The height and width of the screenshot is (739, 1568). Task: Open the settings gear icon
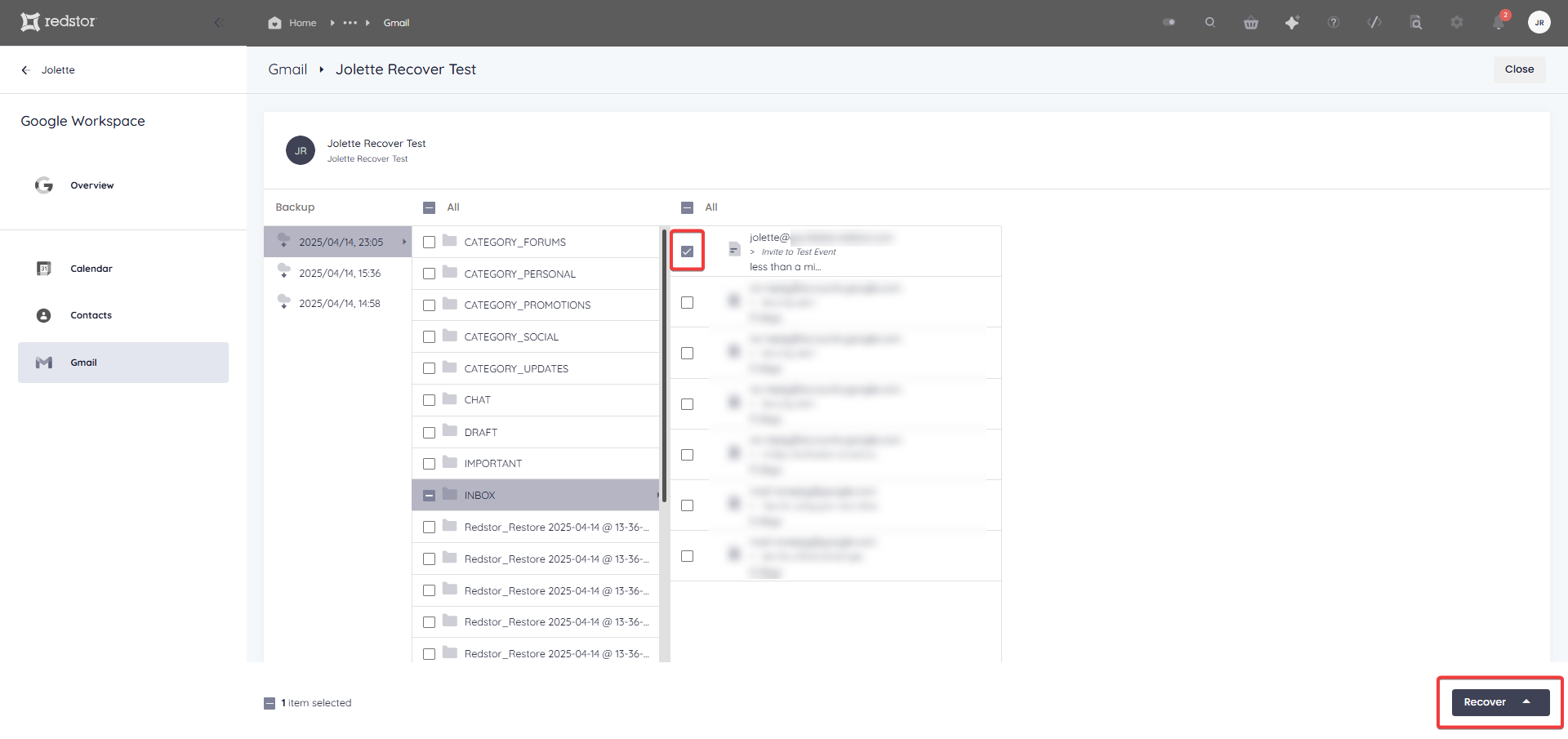[1457, 23]
